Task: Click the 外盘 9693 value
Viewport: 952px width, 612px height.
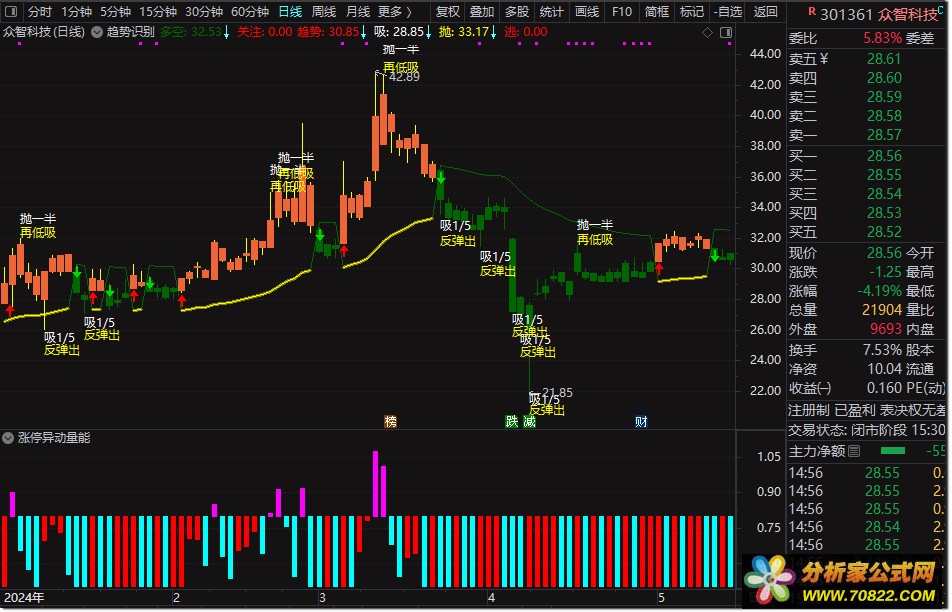Action: [x=886, y=328]
